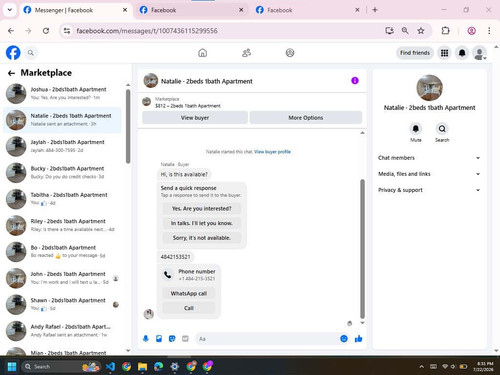Switch to the third Facebook tab
Screen dimensions: 500x375
308,10
